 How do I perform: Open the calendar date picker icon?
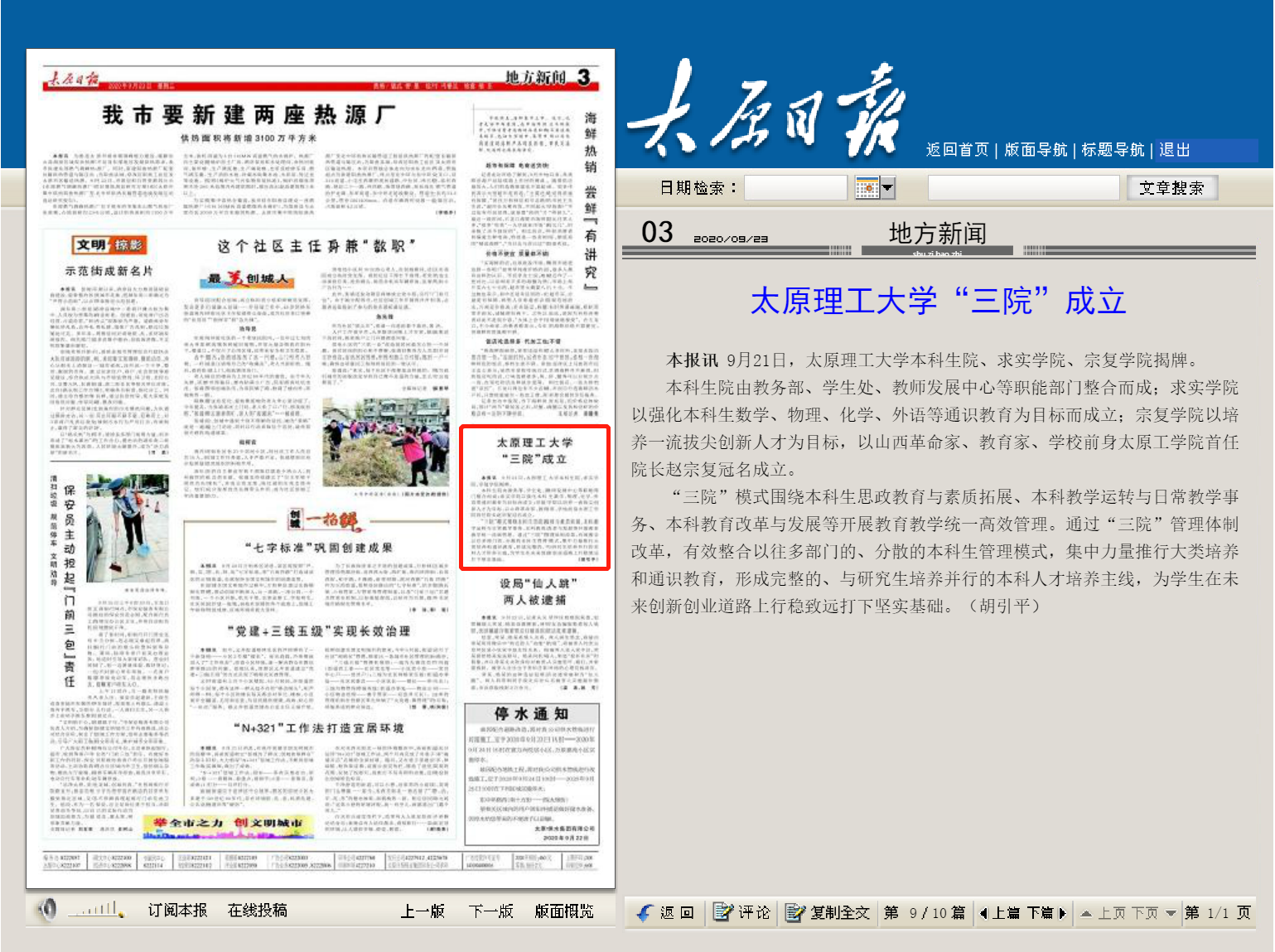867,188
